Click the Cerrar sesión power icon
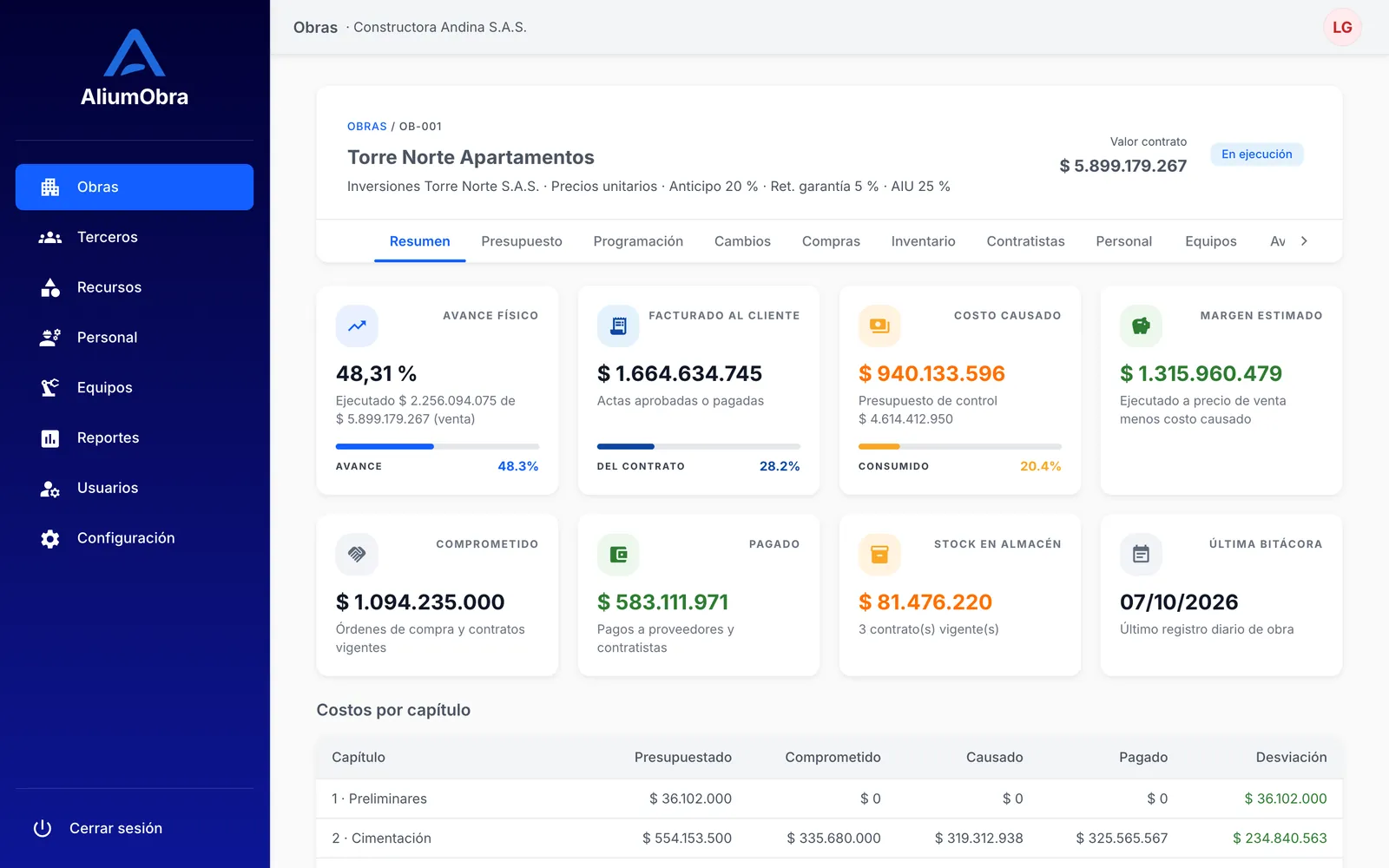 pos(43,828)
